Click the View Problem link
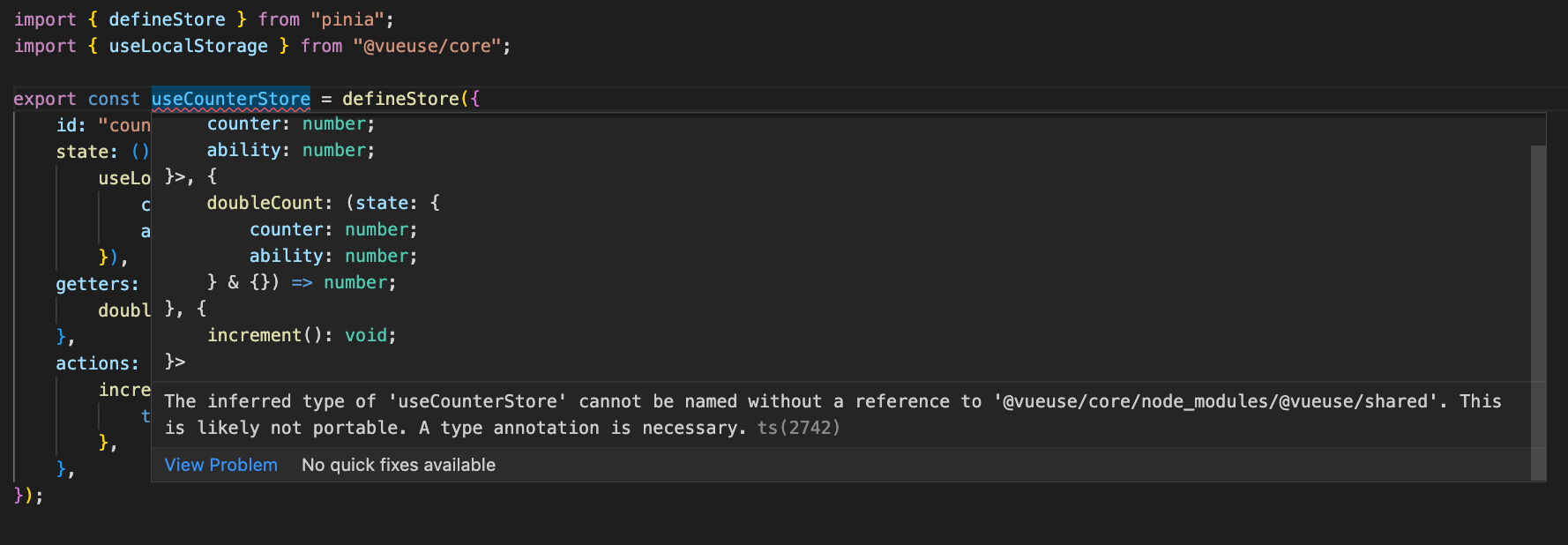 click(220, 465)
